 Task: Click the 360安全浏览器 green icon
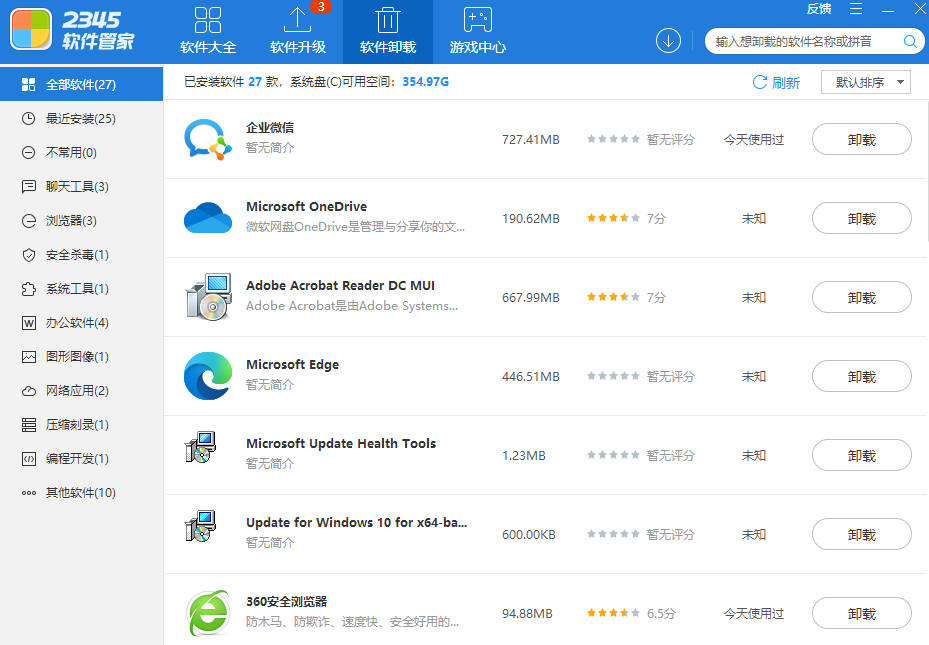[207, 613]
